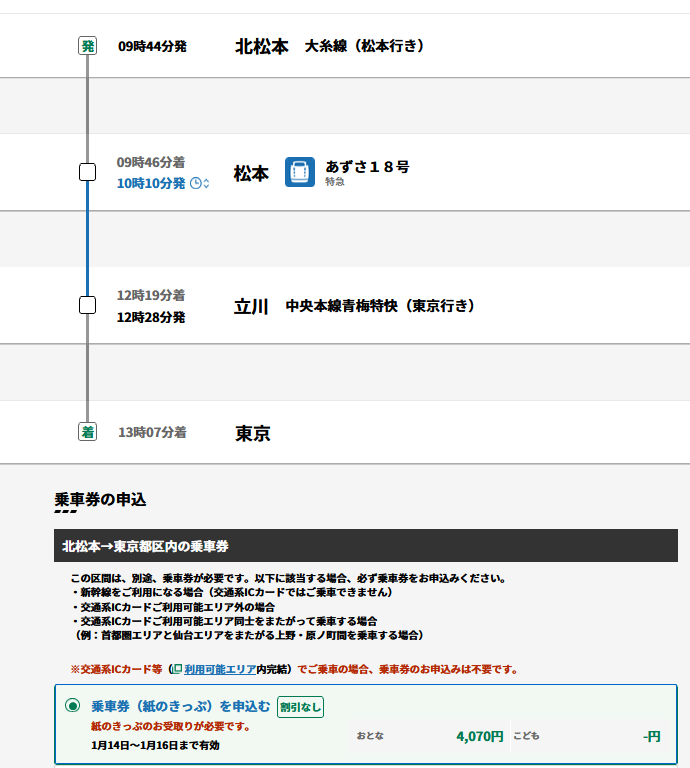Click the 特急 label under あずさ18号
The height and width of the screenshot is (768, 690).
click(x=335, y=182)
